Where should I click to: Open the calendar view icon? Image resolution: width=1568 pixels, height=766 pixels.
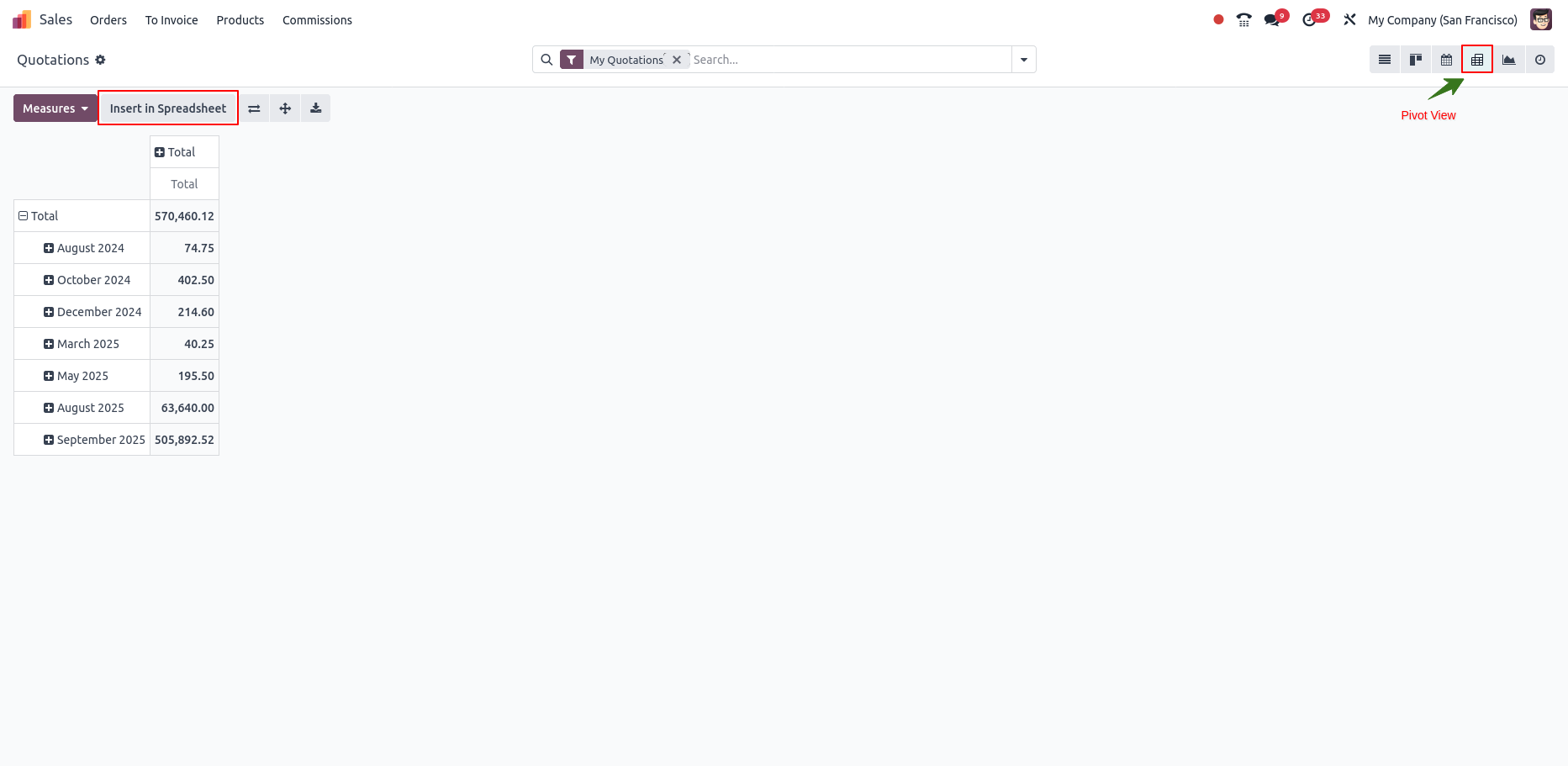pyautogui.click(x=1446, y=60)
